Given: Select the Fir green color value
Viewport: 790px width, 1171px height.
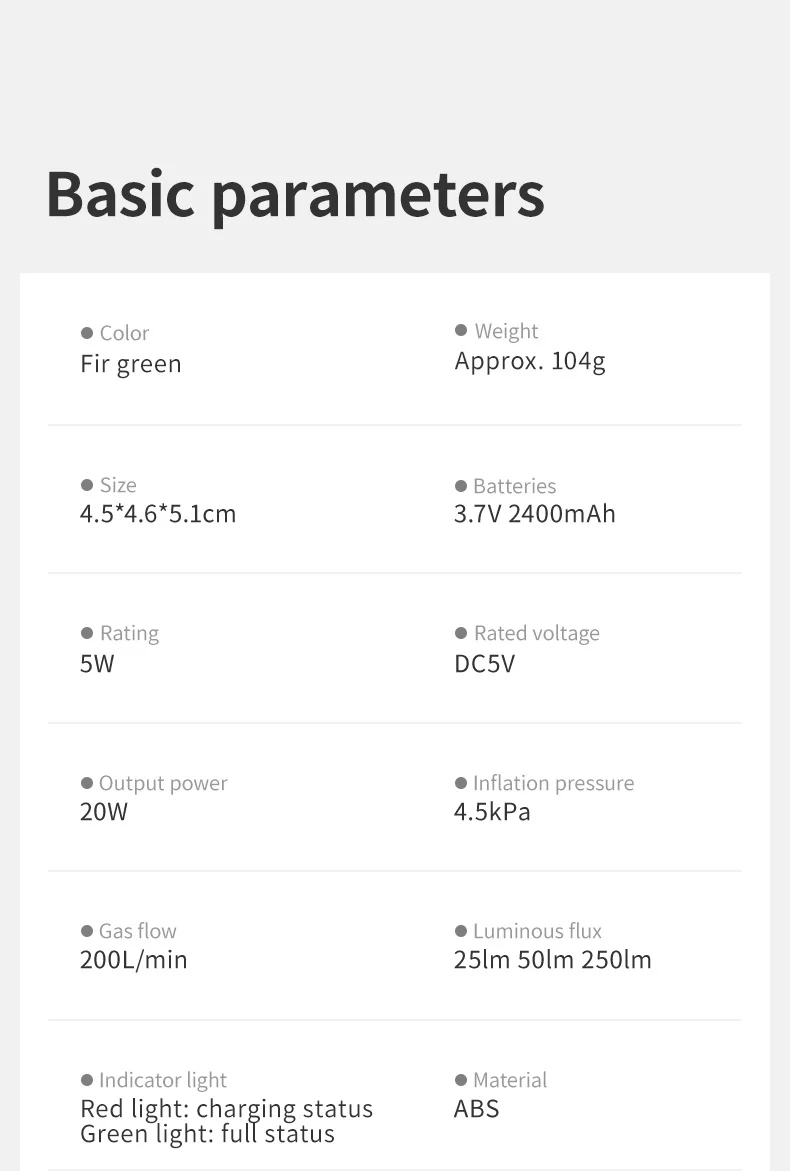Looking at the screenshot, I should point(131,364).
